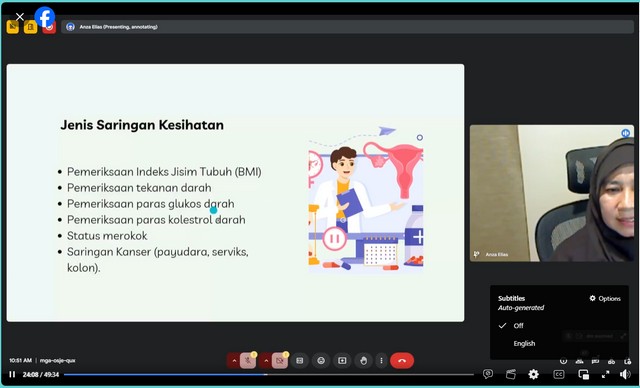Close the Facebook video with the X icon

pos(19,17)
